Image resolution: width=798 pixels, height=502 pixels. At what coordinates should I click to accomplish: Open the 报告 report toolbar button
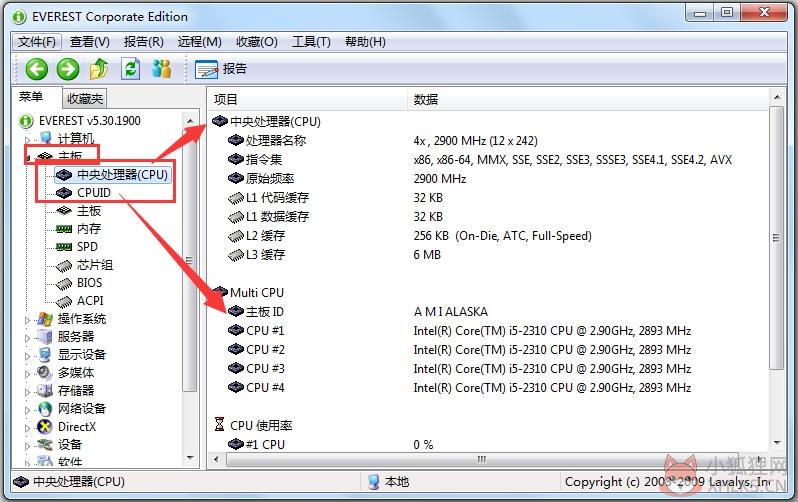(x=221, y=69)
